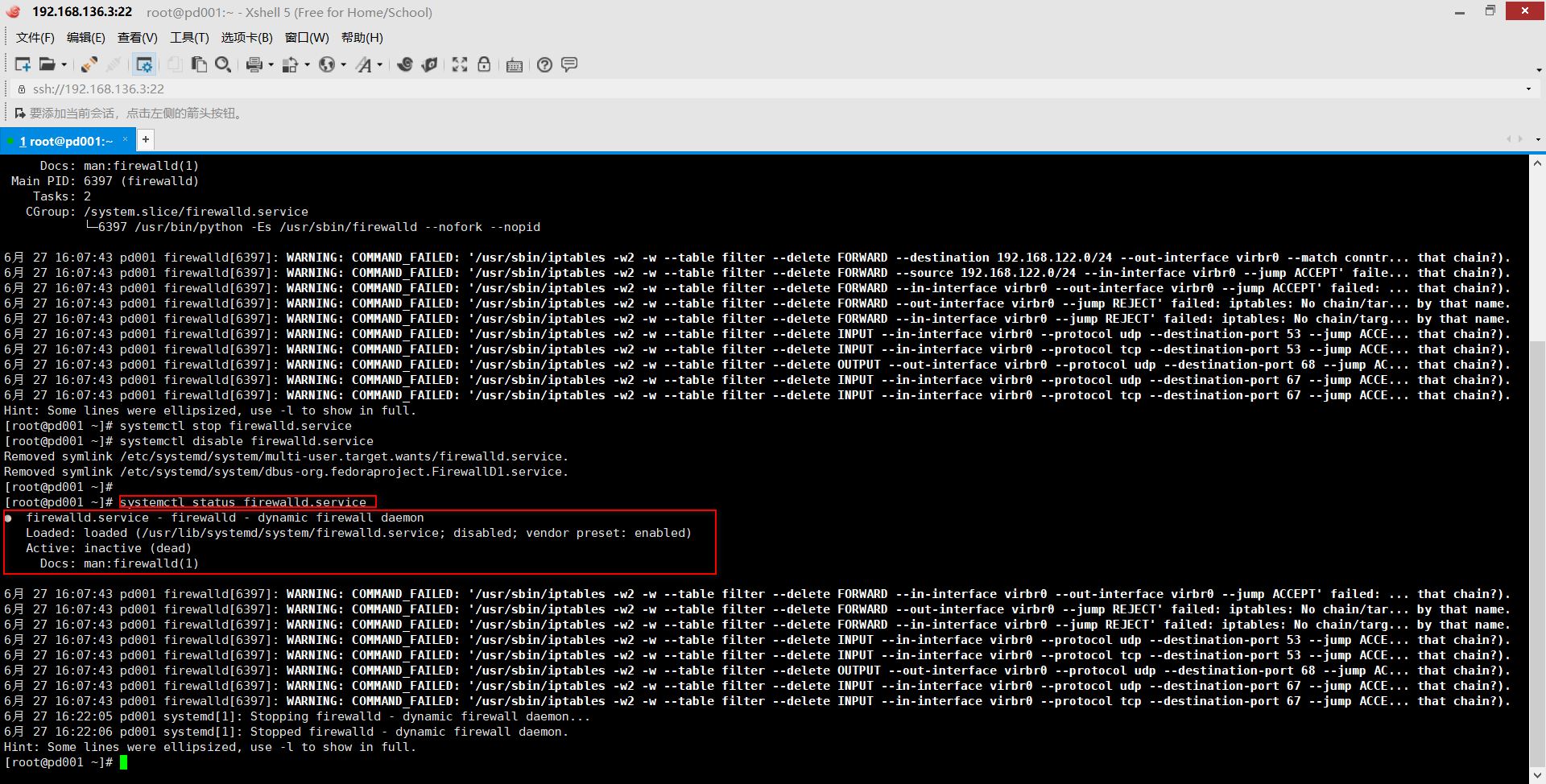Expand the color scheme dropdown arrow
1546x784 pixels.
[308, 64]
